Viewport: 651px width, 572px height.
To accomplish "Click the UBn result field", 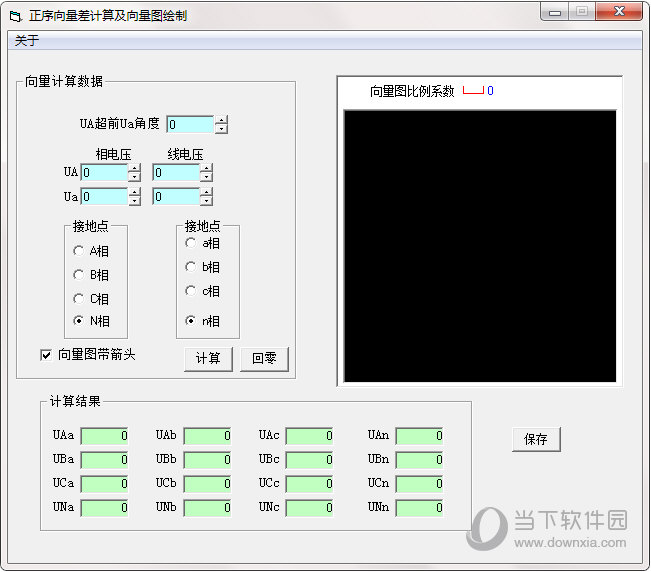I will pos(419,460).
